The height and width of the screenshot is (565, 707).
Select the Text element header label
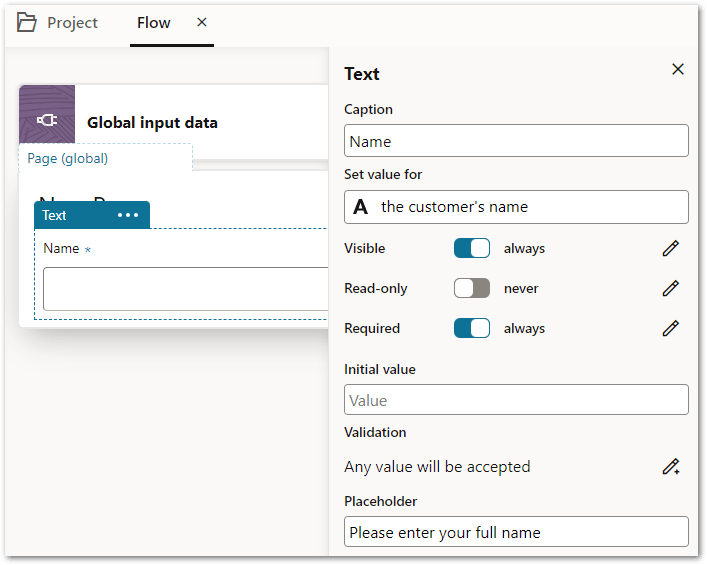pyautogui.click(x=54, y=215)
